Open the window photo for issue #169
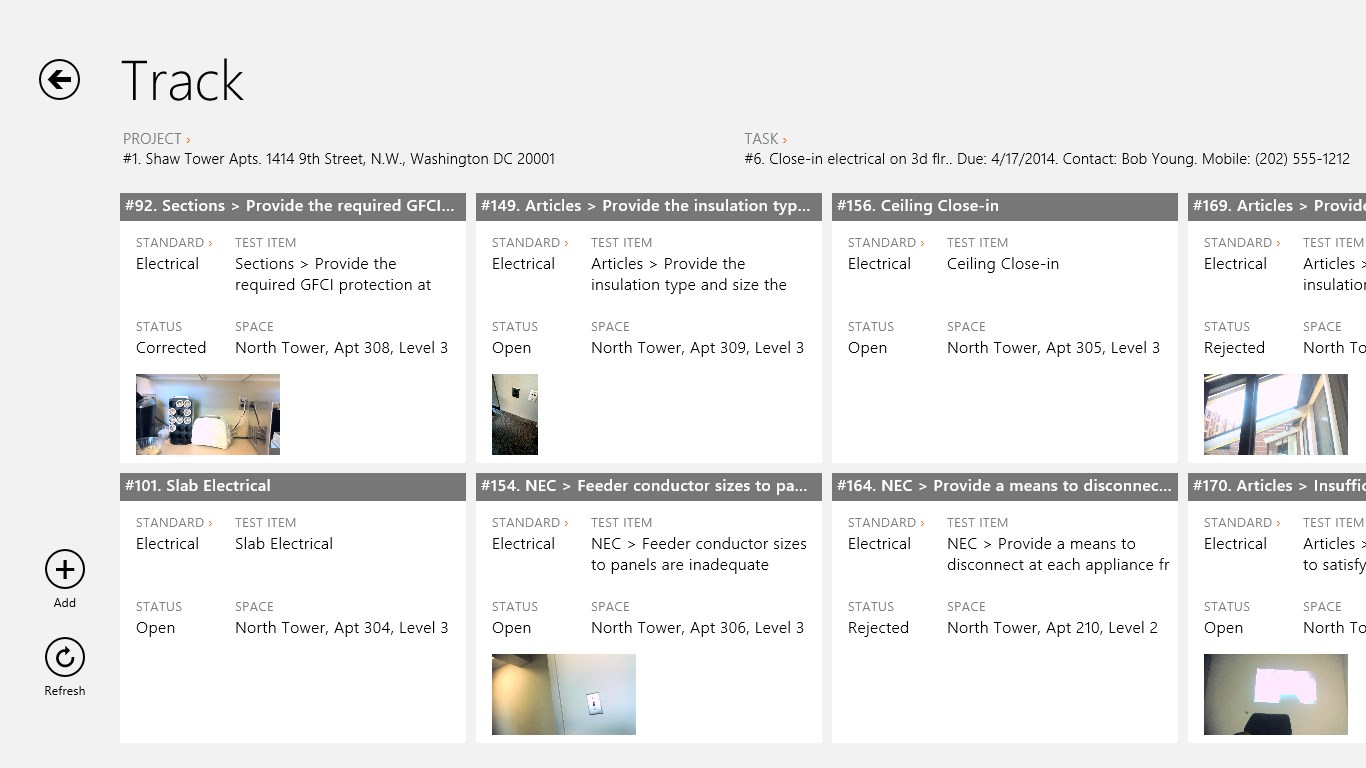The height and width of the screenshot is (768, 1366). 1275,414
